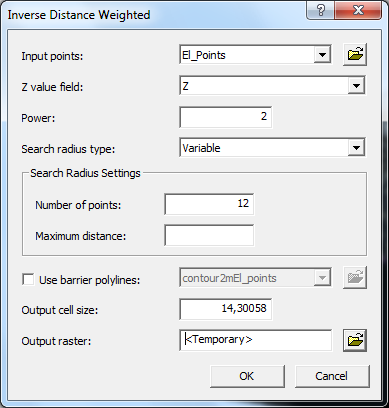Expand the Z value field dropdown

[356, 86]
